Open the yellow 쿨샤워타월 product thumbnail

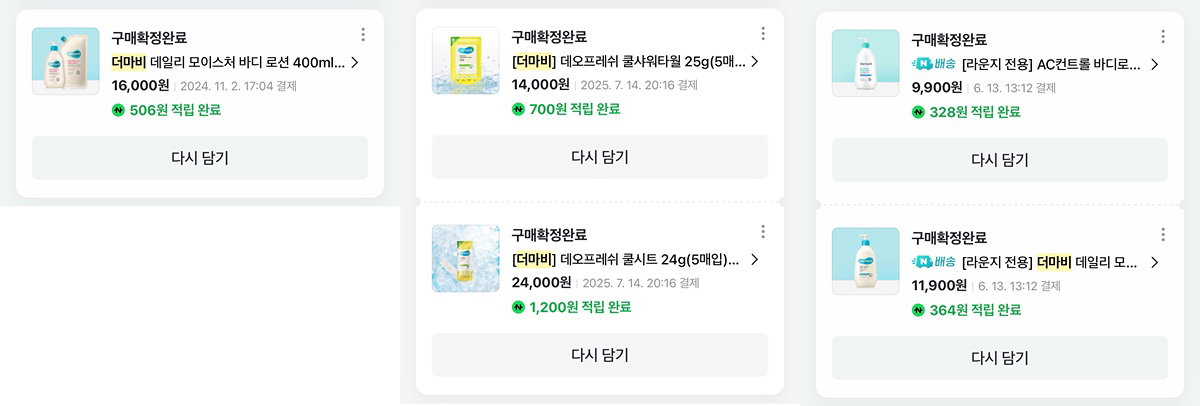click(466, 61)
